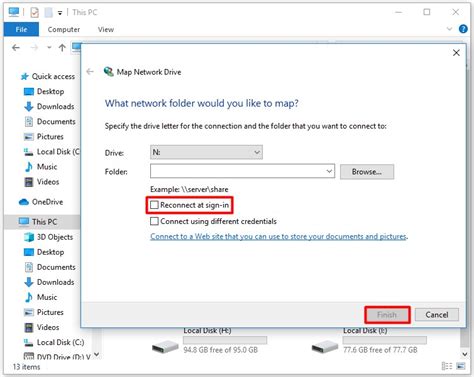474x377 pixels.
Task: Click the 94.8 GB free of 95.0 GB text
Action: tap(220, 350)
